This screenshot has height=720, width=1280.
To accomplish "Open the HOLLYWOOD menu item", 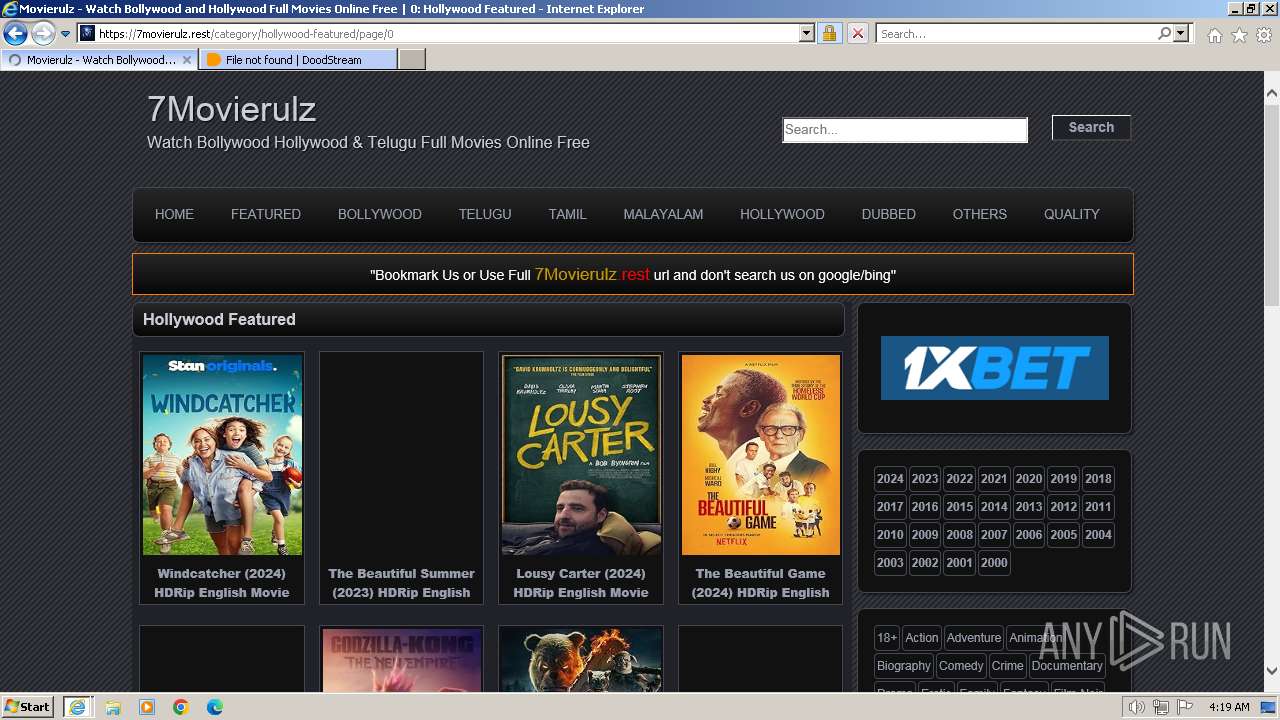I will tap(782, 214).
